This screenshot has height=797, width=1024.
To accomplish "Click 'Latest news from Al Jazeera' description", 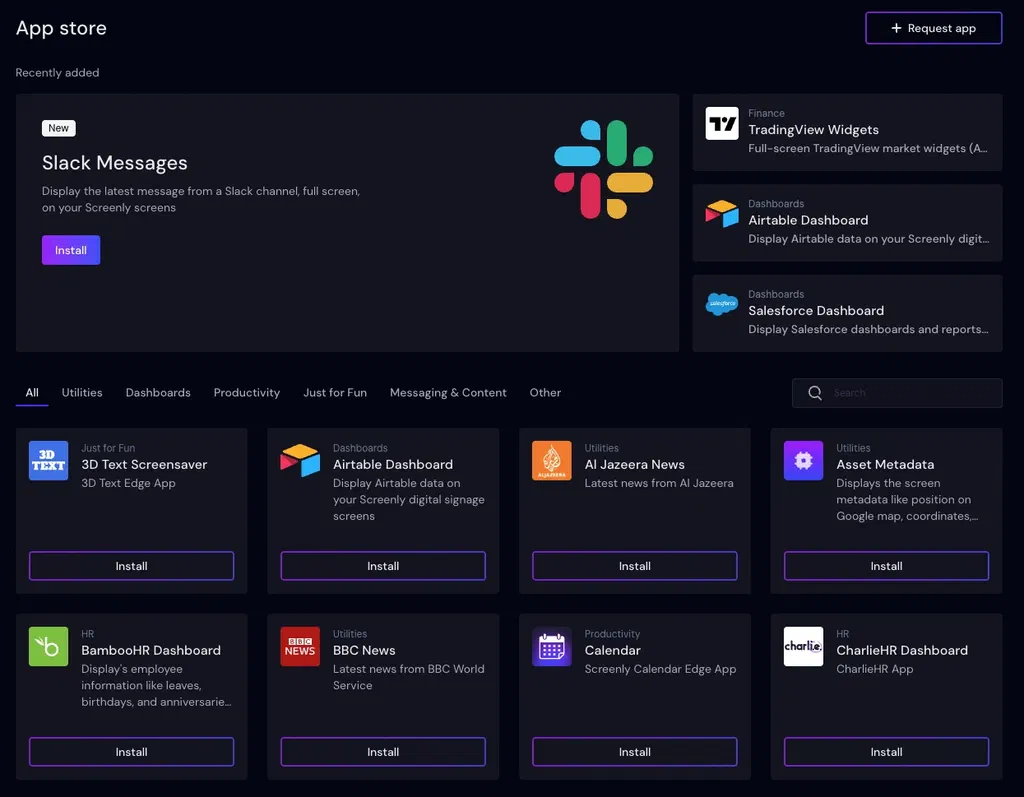I will (658, 483).
